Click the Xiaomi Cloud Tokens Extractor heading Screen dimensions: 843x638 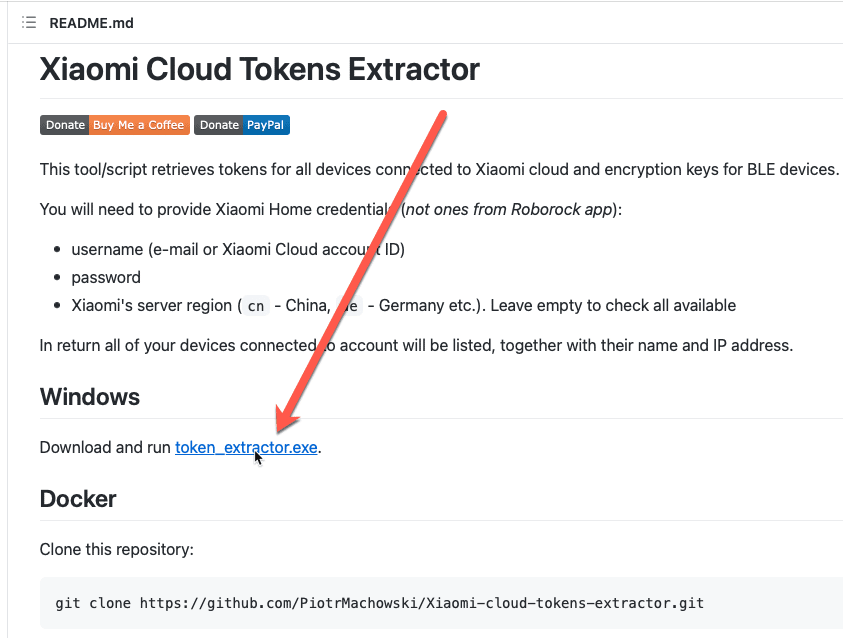pos(259,69)
